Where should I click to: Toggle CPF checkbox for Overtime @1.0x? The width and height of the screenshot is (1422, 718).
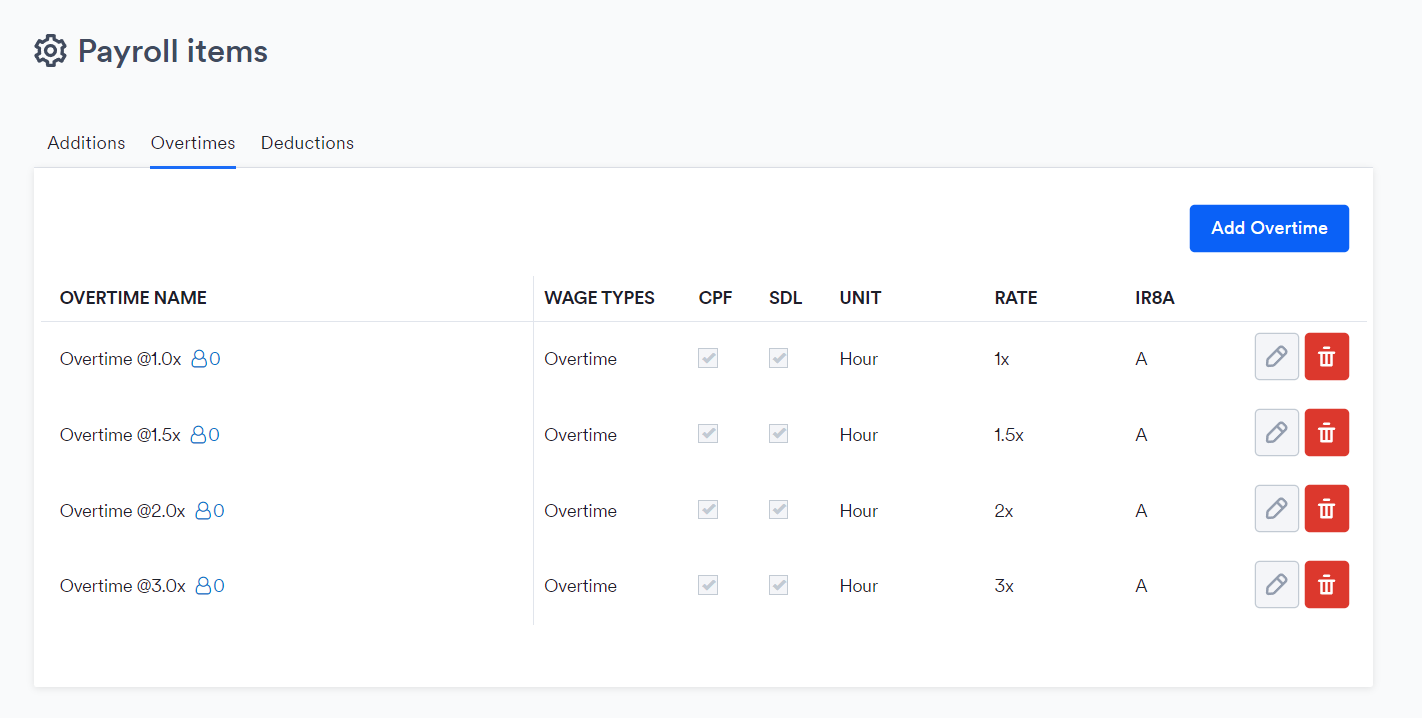click(x=708, y=358)
